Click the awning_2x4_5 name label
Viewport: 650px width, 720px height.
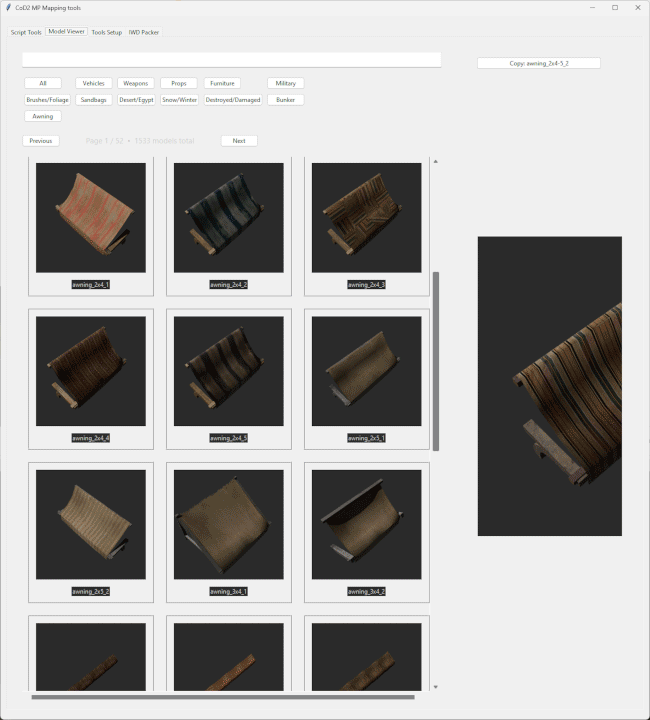[229, 438]
